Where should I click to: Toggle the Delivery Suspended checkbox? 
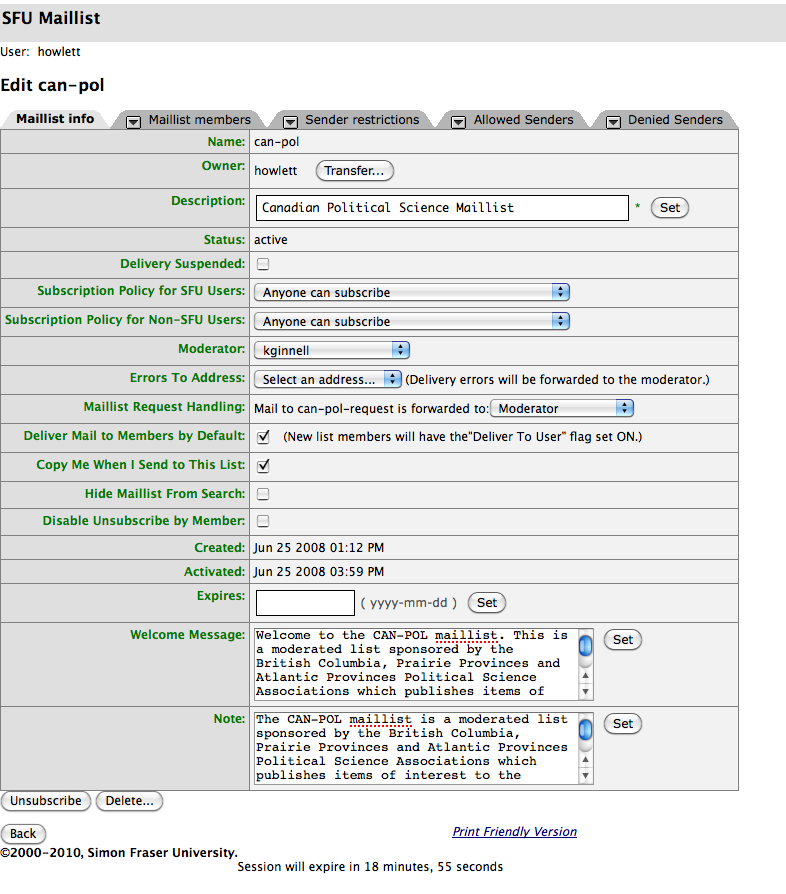pyautogui.click(x=263, y=264)
